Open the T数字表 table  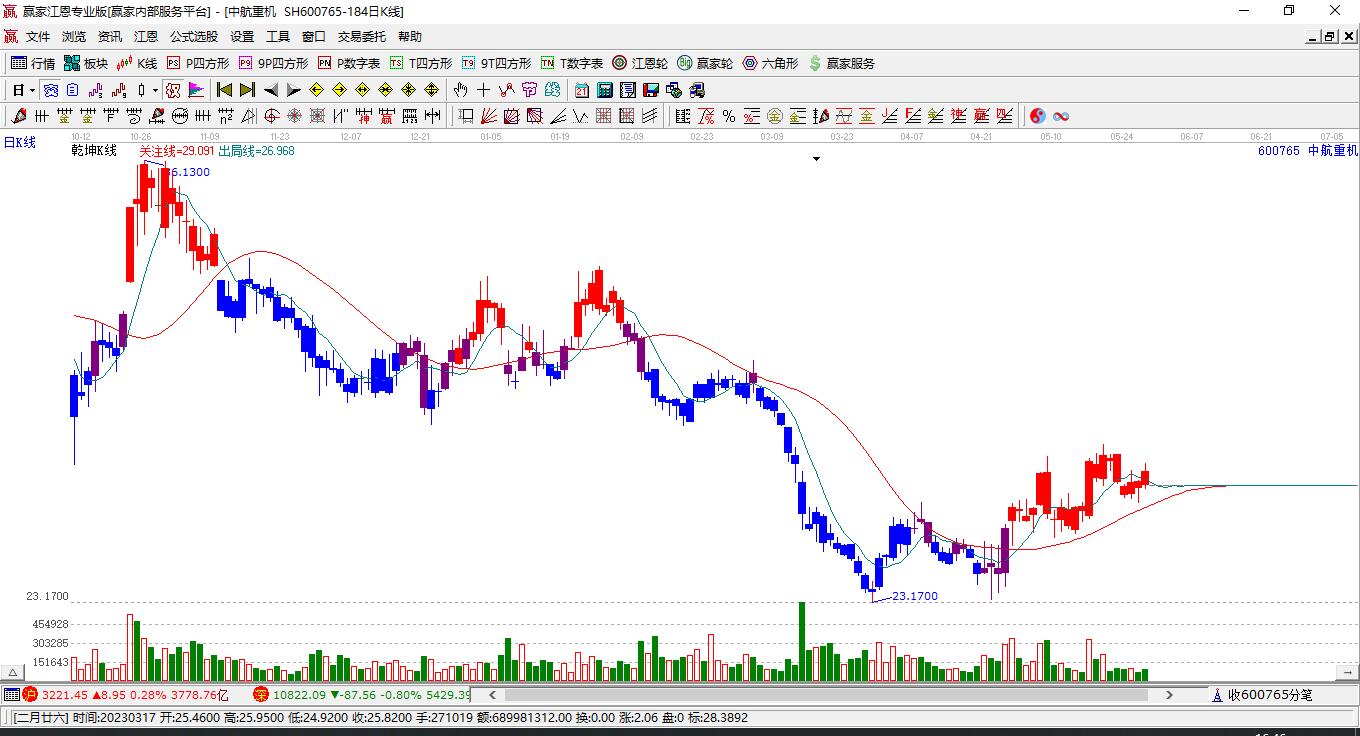[572, 63]
